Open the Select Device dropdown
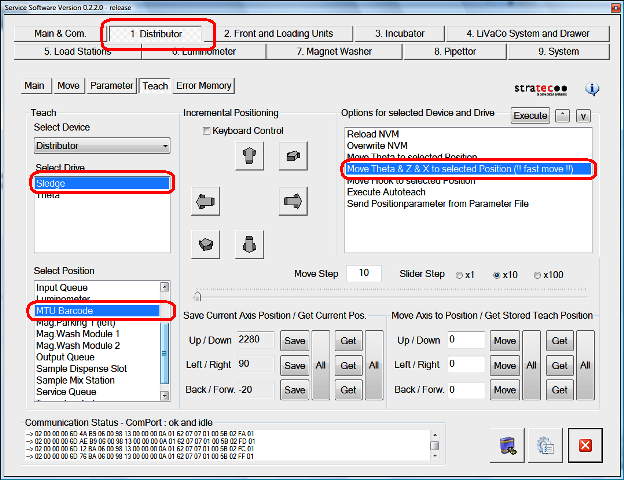 pyautogui.click(x=101, y=147)
